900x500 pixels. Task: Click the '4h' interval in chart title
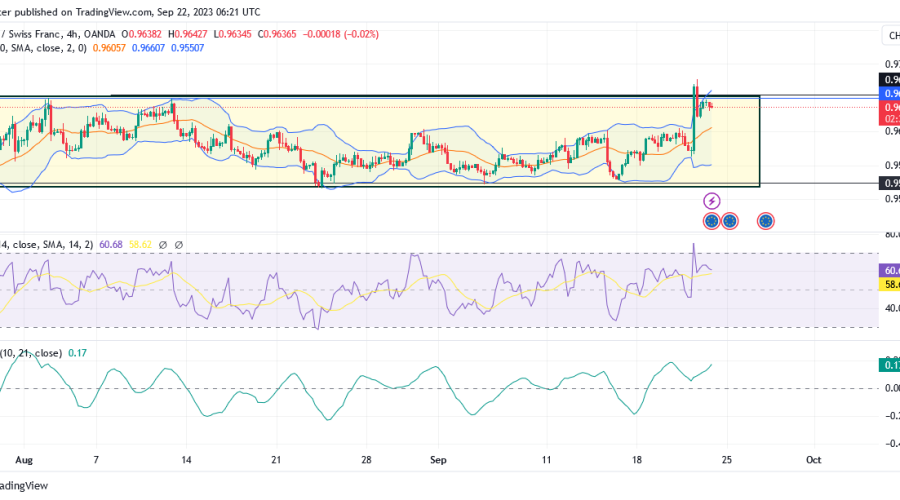(x=72, y=34)
